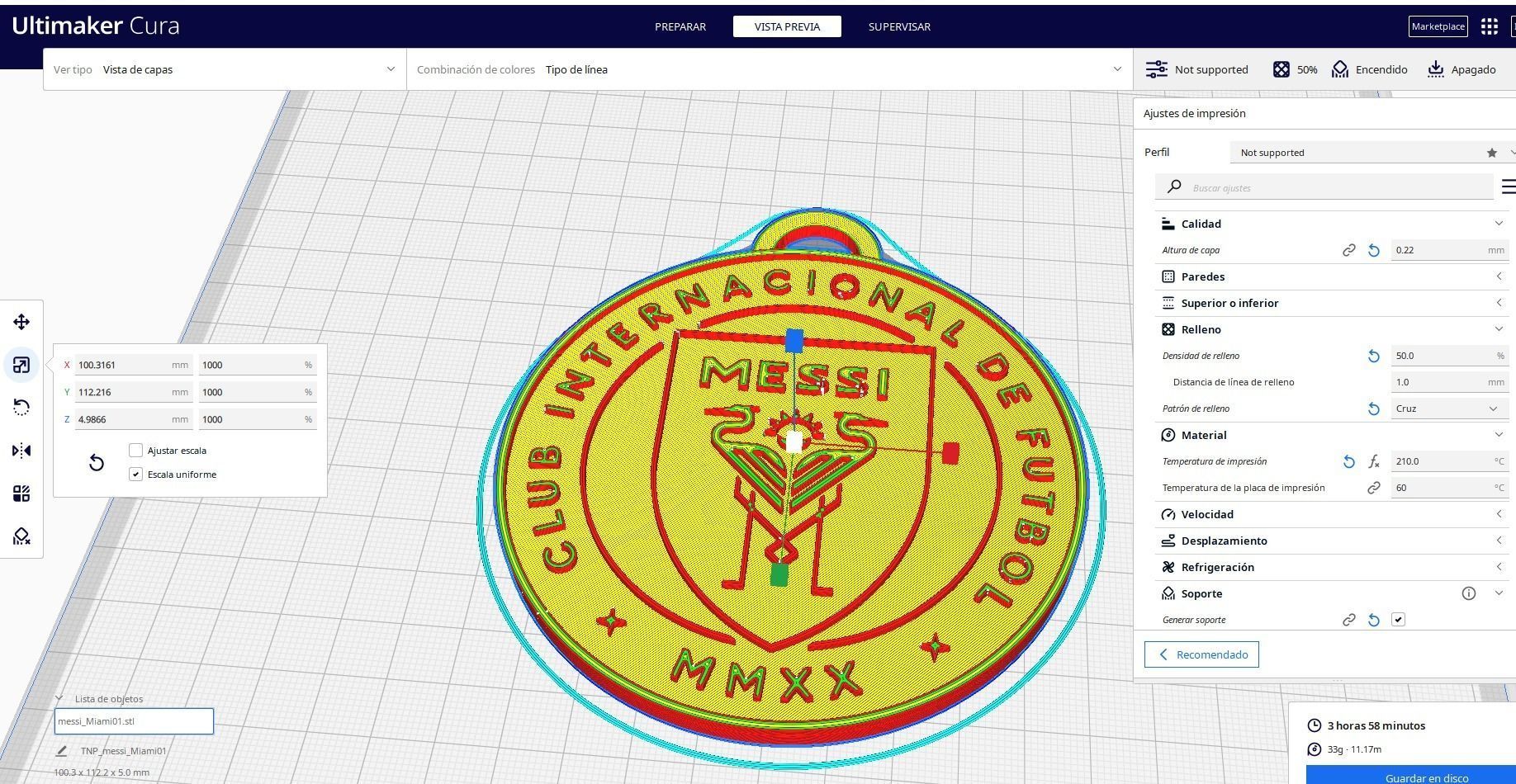1516x784 pixels.
Task: Reset Generar soporte setting
Action: click(x=1374, y=620)
